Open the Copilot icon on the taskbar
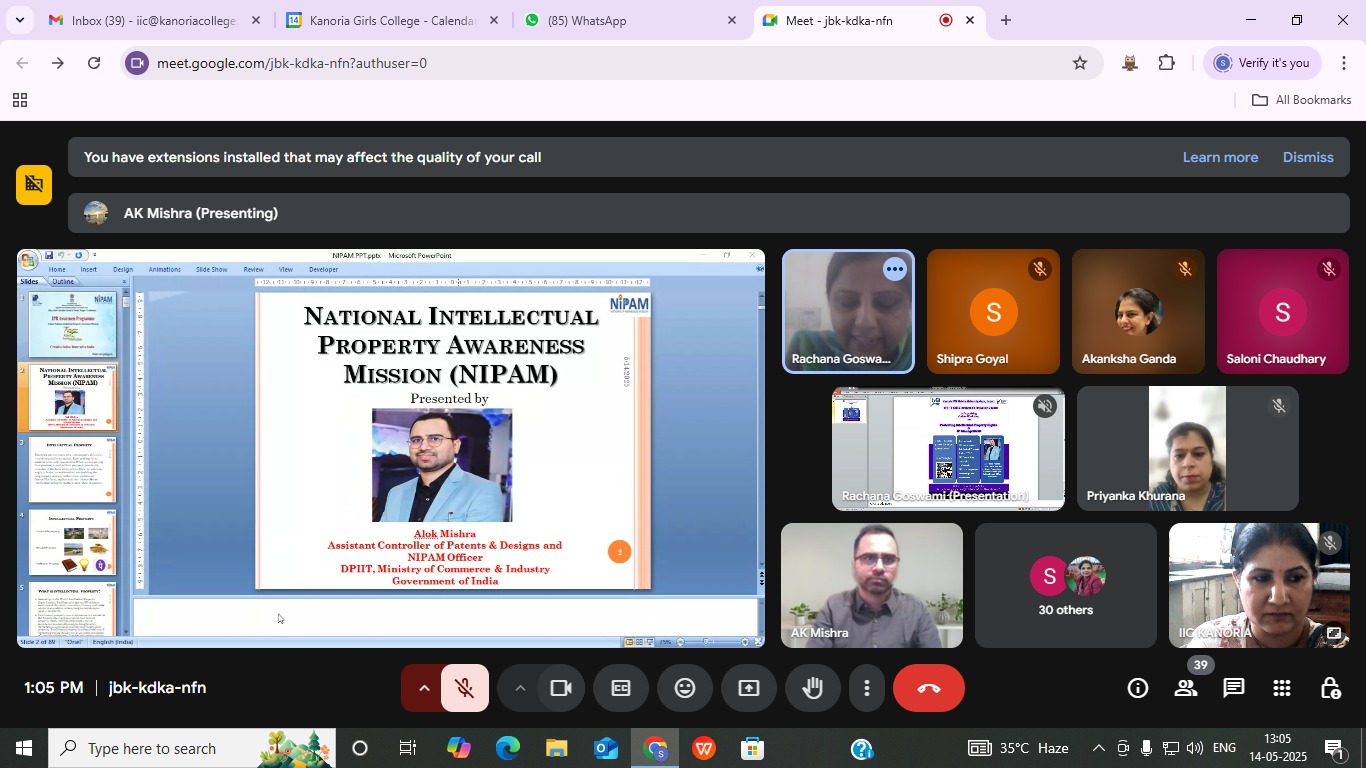Viewport: 1366px width, 768px height. [459, 748]
